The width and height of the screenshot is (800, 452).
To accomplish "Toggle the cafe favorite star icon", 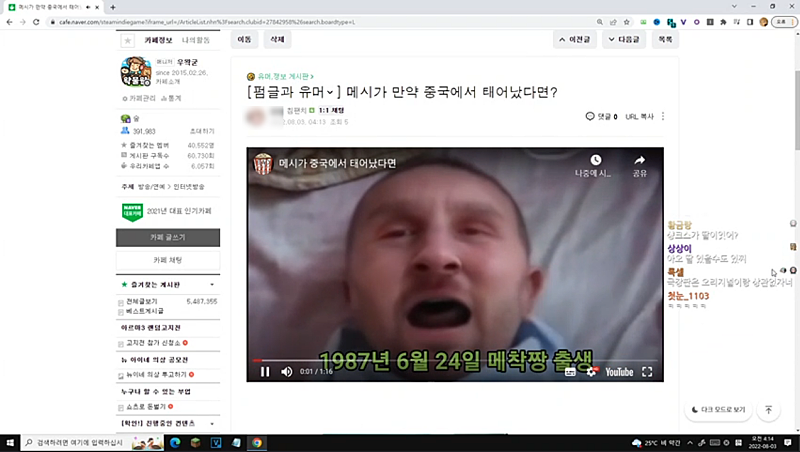I will (128, 40).
